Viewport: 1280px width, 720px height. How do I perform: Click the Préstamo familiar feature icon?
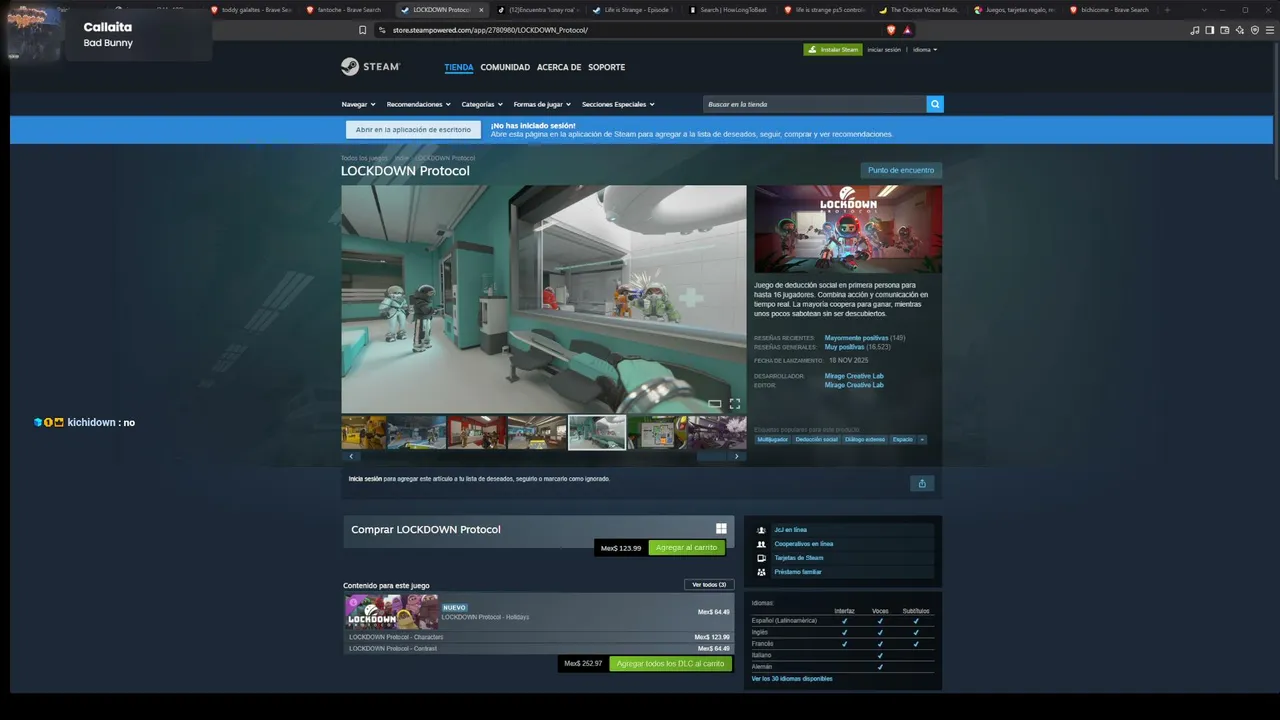762,572
